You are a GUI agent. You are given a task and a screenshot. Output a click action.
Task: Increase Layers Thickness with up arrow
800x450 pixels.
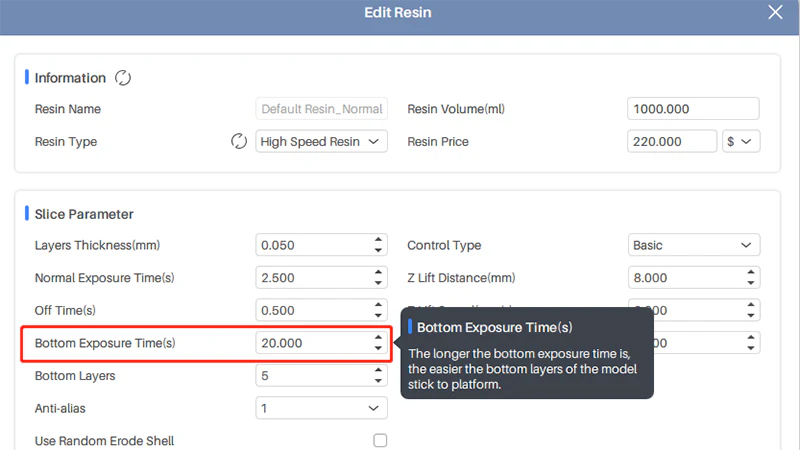378,240
